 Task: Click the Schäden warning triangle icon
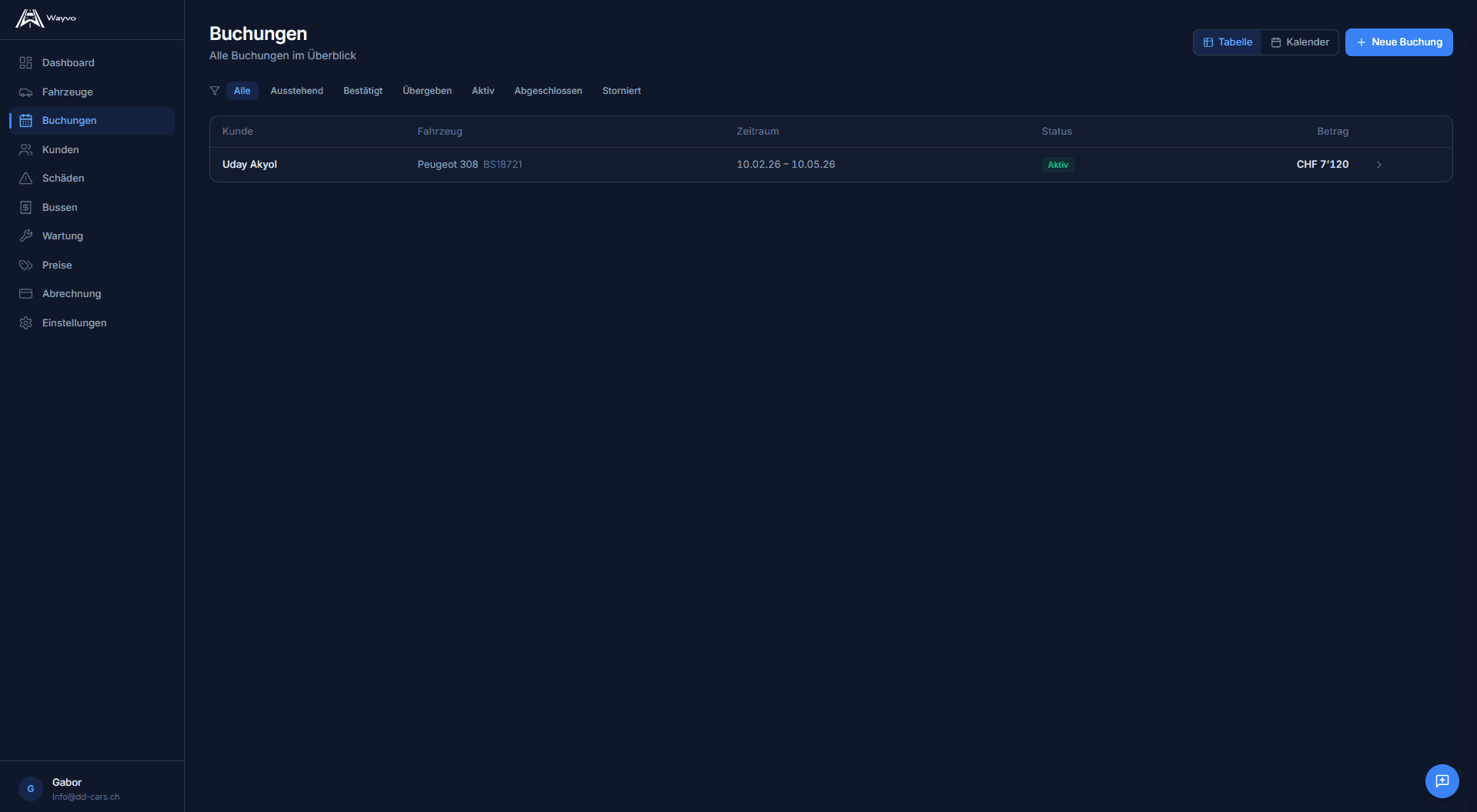[25, 179]
